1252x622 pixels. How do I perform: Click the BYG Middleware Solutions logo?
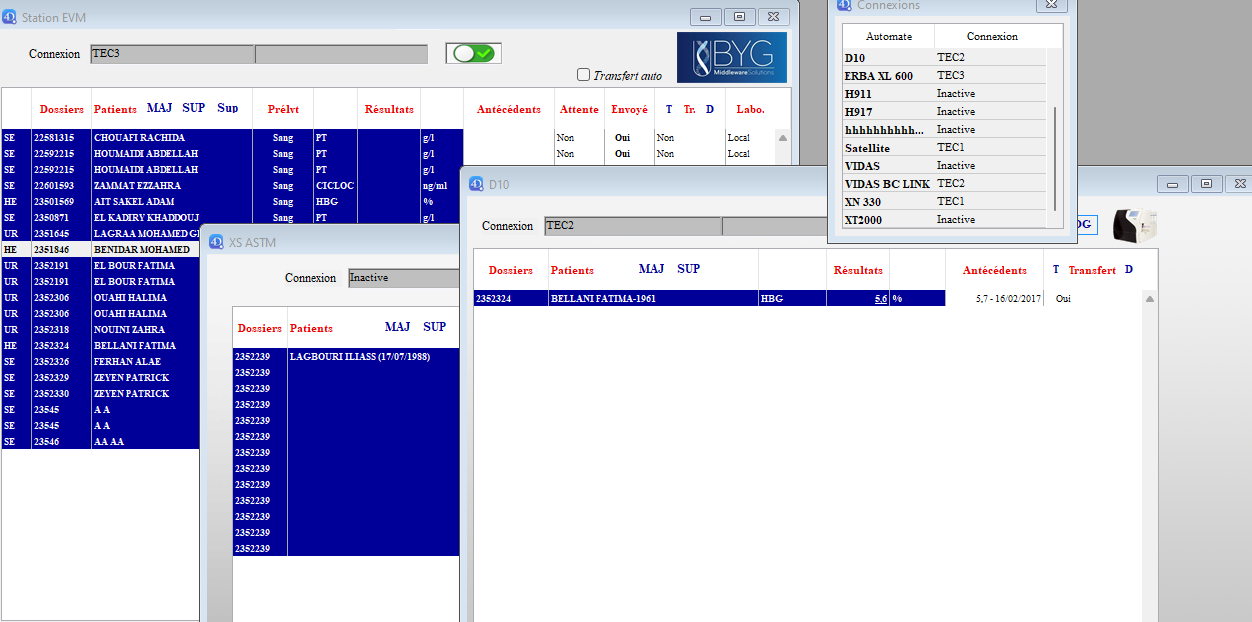click(x=731, y=58)
